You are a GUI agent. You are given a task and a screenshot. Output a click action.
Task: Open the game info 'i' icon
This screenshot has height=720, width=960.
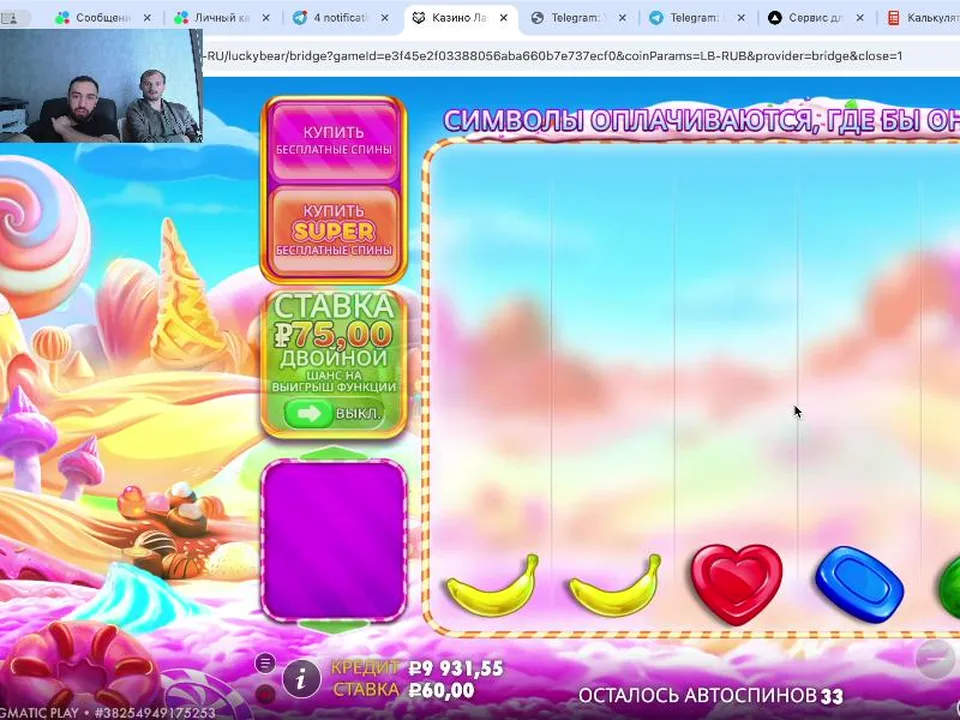point(301,679)
